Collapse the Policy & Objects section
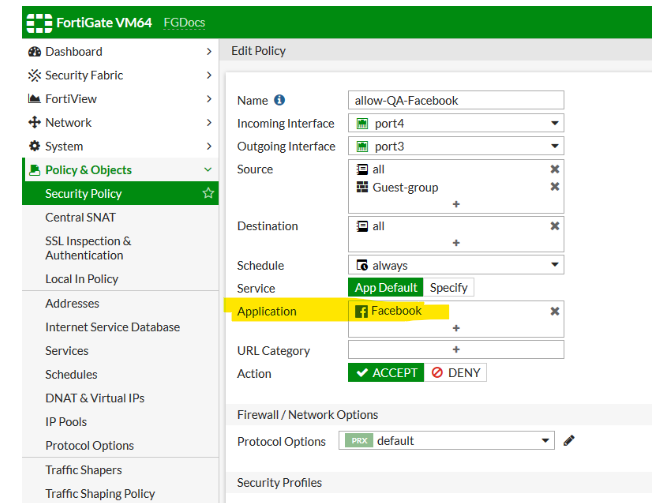 (x=208, y=170)
